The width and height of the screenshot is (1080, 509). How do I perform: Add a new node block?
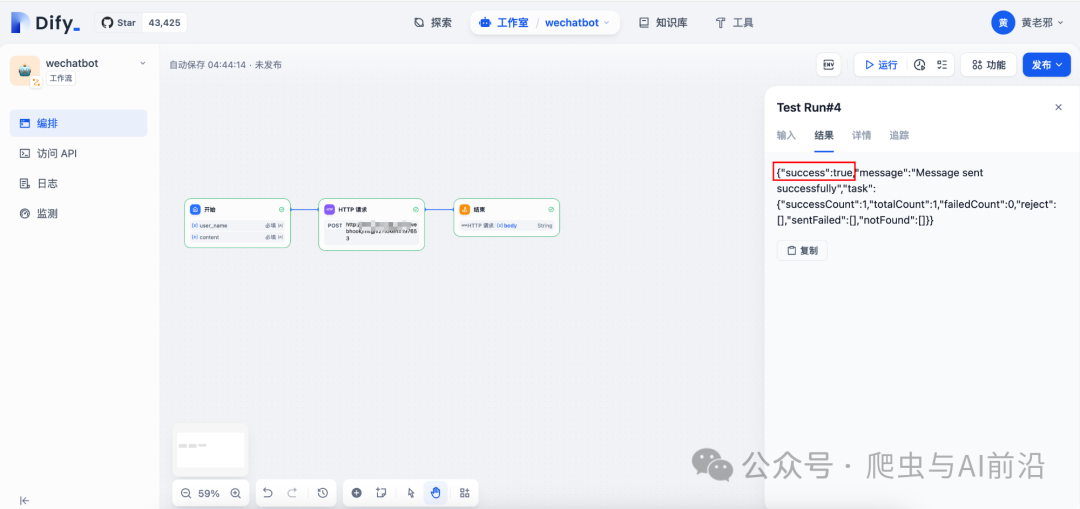tap(357, 493)
